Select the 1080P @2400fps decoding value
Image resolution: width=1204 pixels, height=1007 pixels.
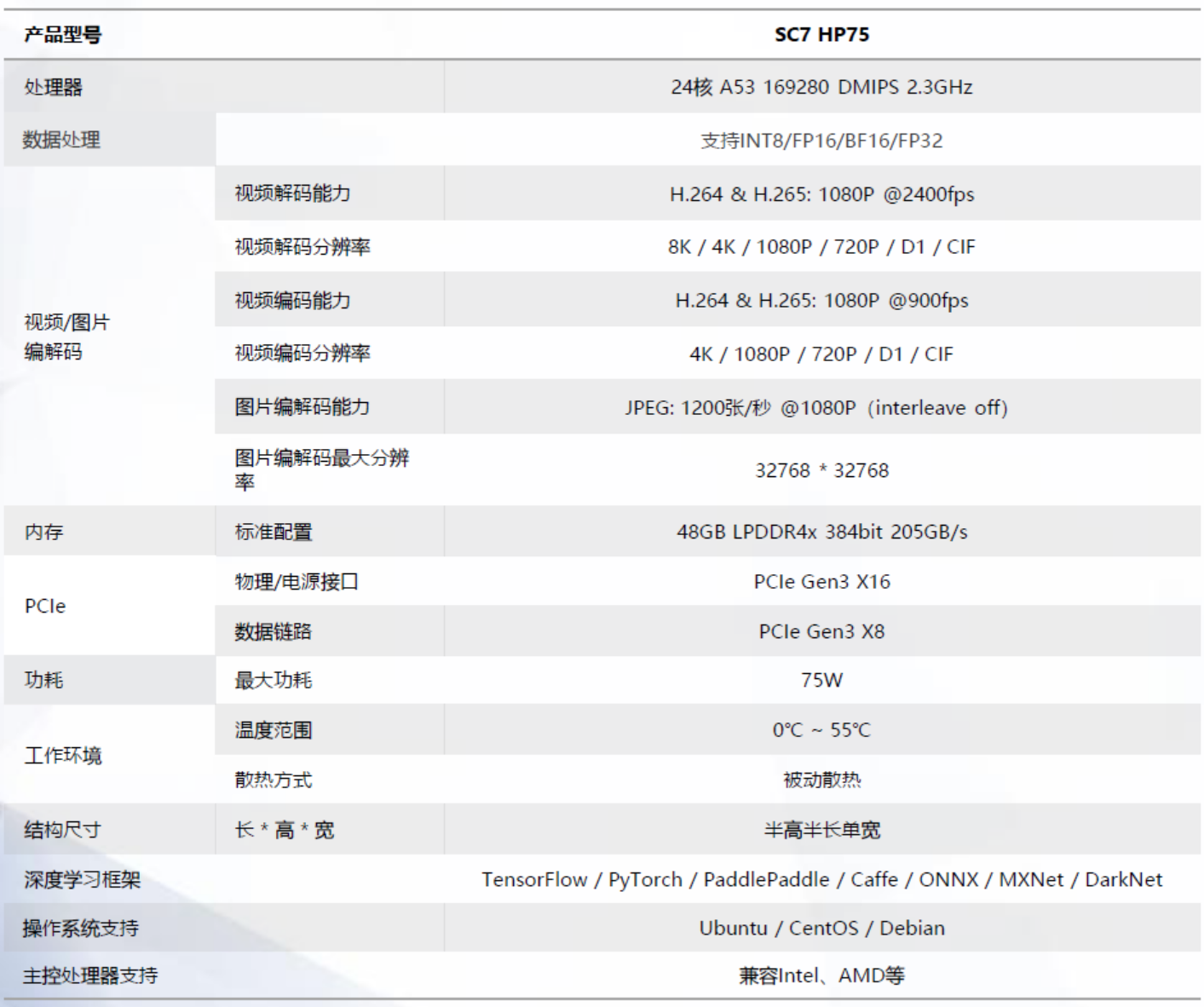pyautogui.click(x=821, y=194)
